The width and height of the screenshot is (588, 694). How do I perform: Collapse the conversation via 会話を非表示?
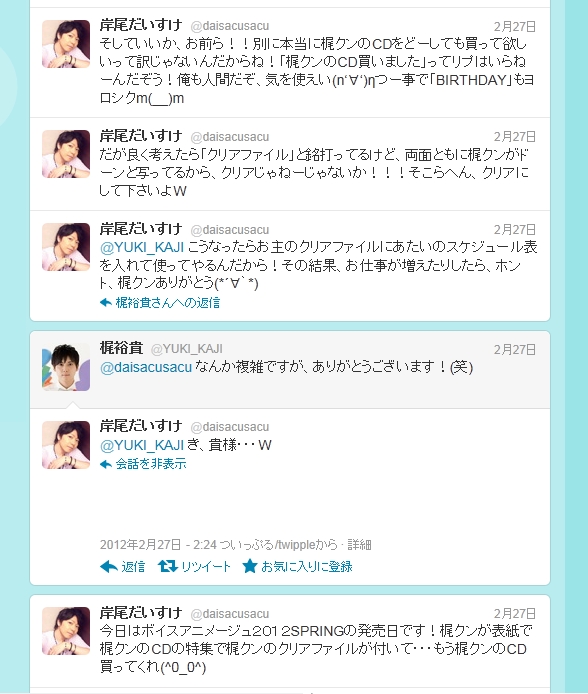click(151, 464)
